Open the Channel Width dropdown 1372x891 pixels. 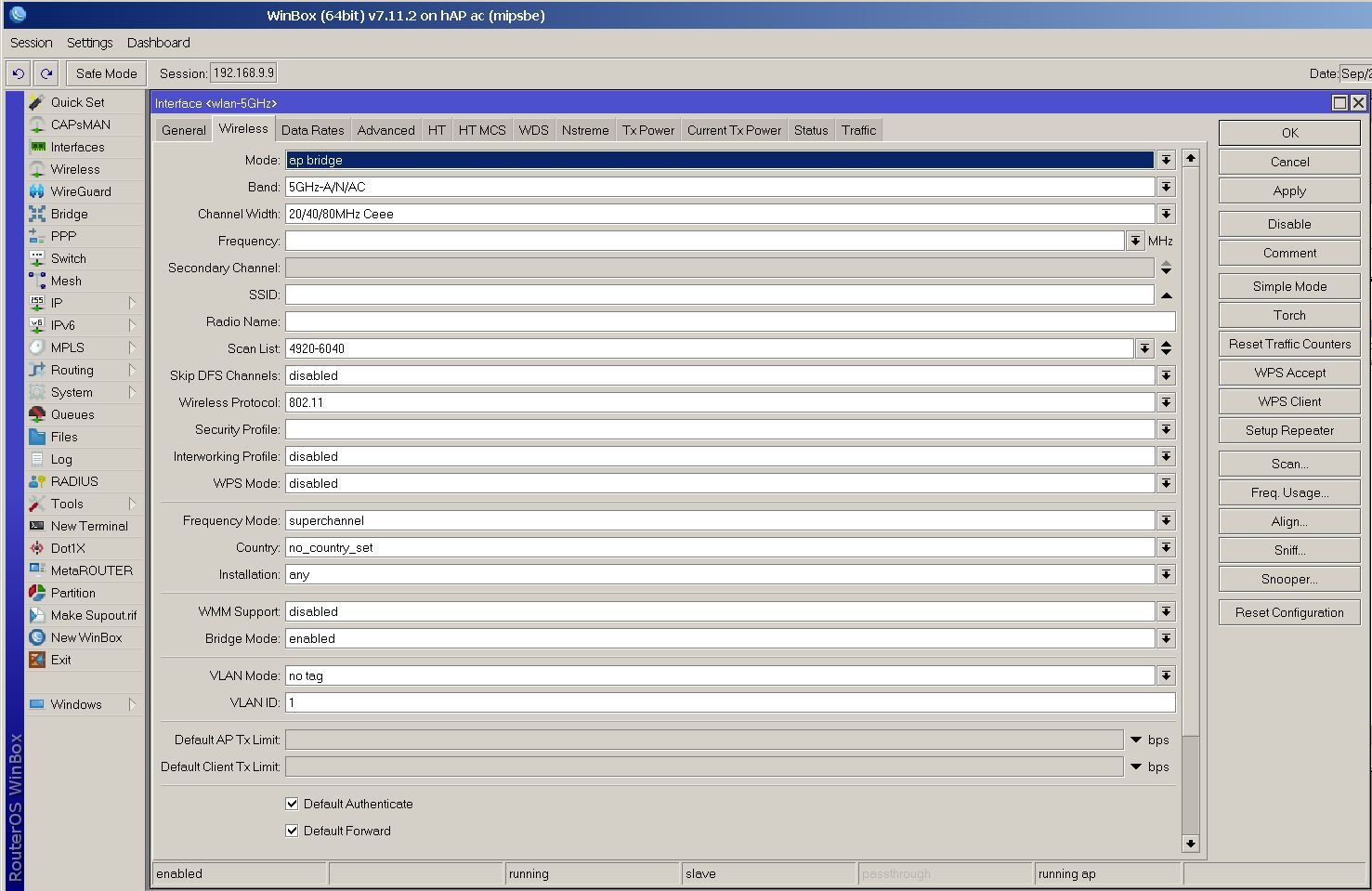[1166, 214]
